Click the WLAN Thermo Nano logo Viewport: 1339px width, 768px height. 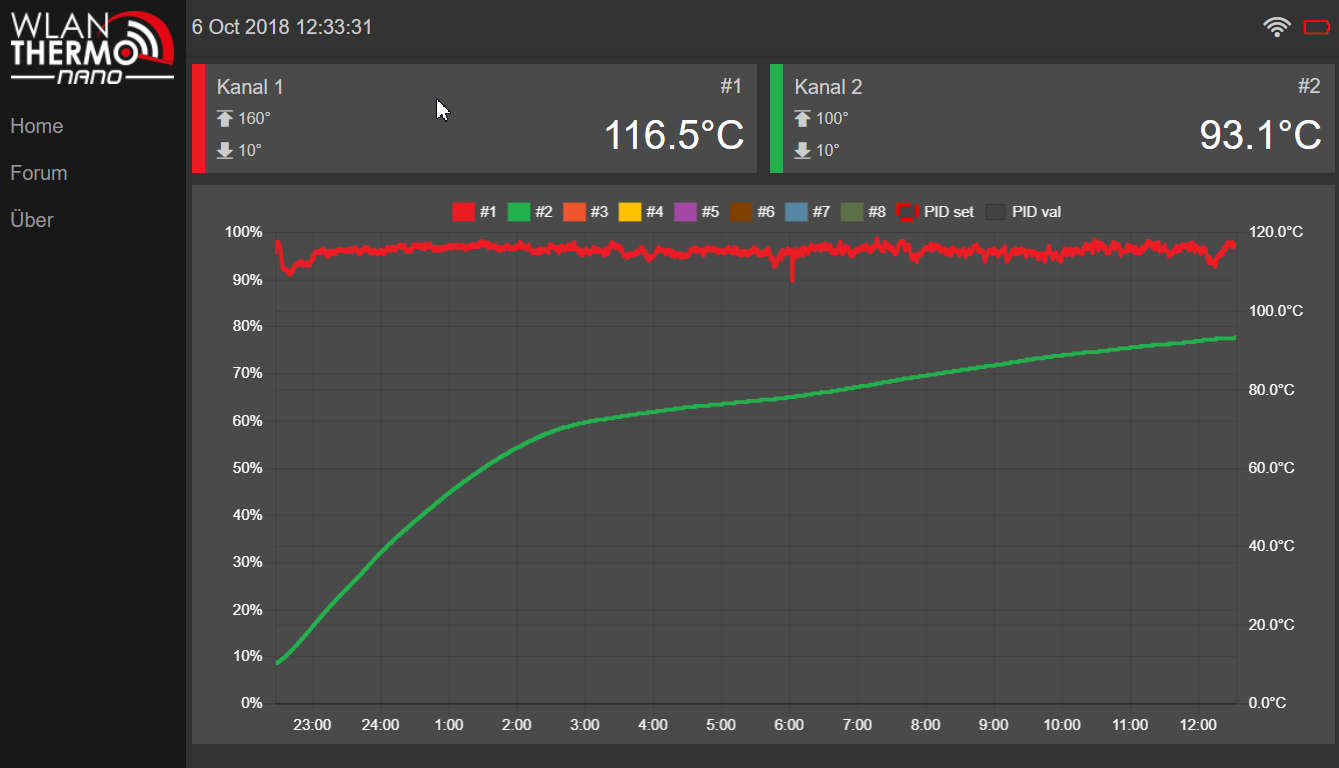[90, 47]
